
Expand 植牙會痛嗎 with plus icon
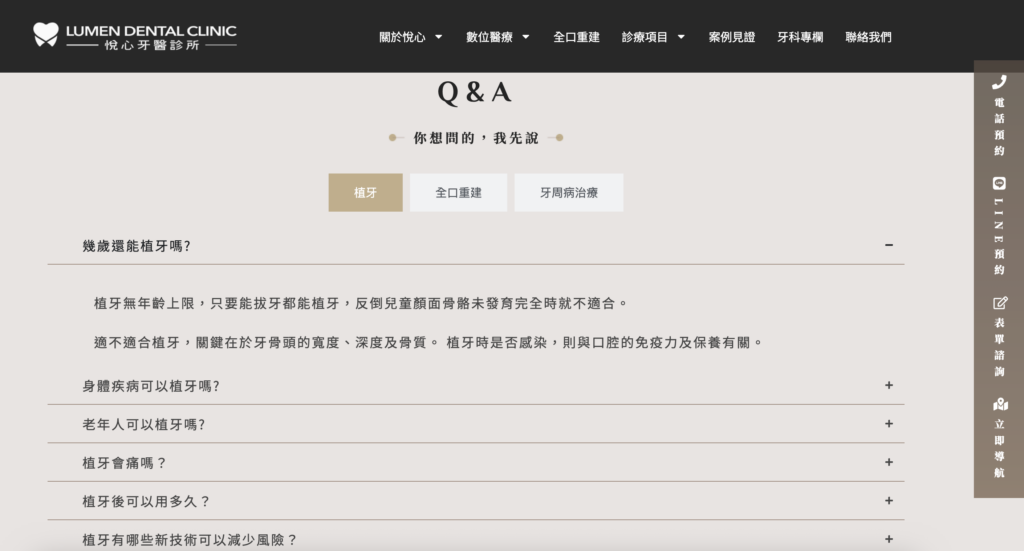click(889, 462)
